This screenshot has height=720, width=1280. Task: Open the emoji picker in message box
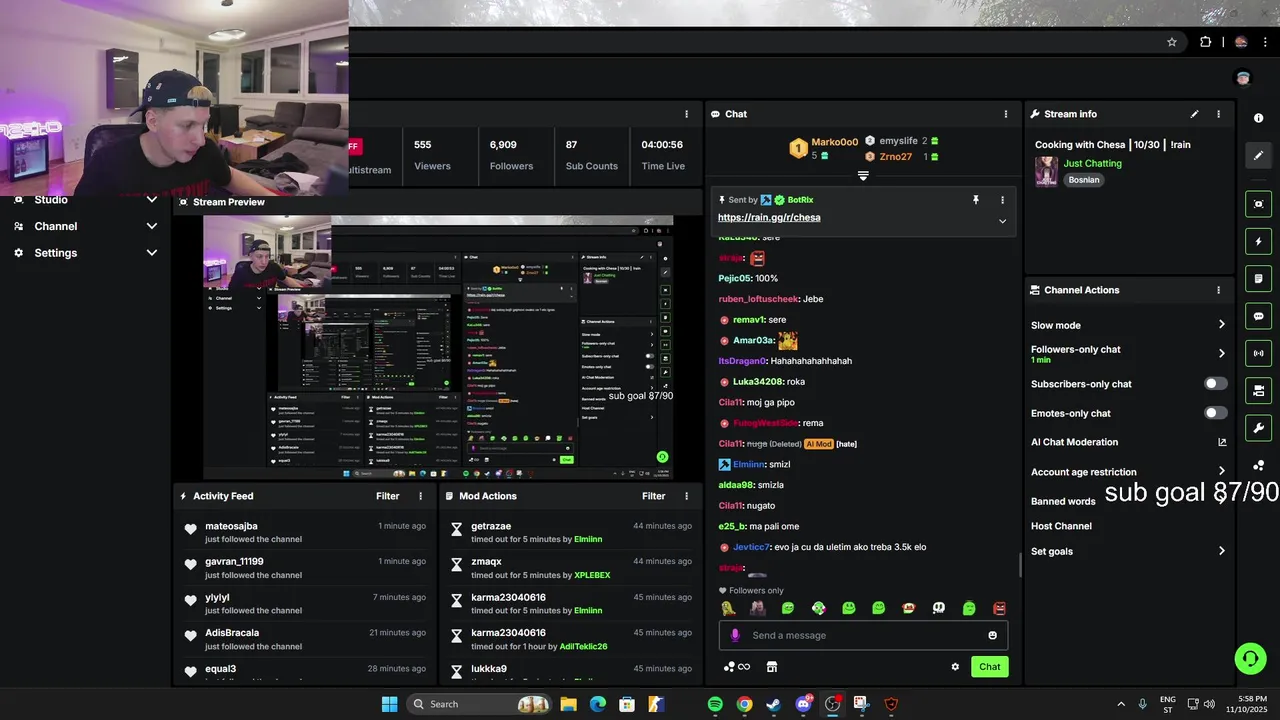tap(992, 635)
